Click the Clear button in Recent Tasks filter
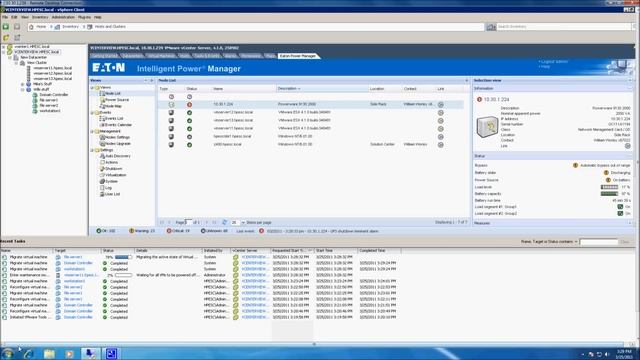640x360 pixels. pyautogui.click(x=624, y=242)
